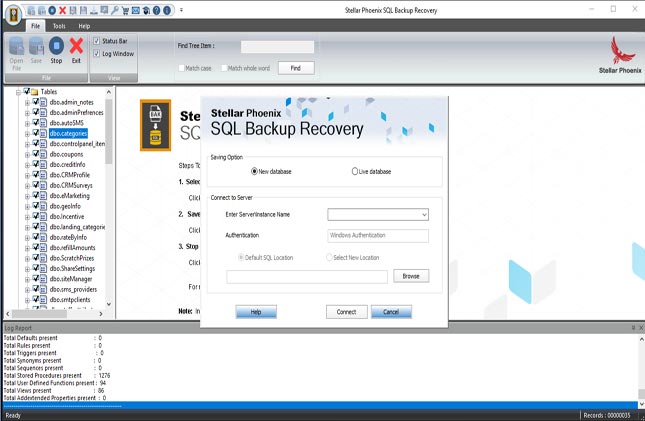Uncheck the dbo.autoSMS table checkbox
Viewport: 645px width, 421px height.
(36, 123)
